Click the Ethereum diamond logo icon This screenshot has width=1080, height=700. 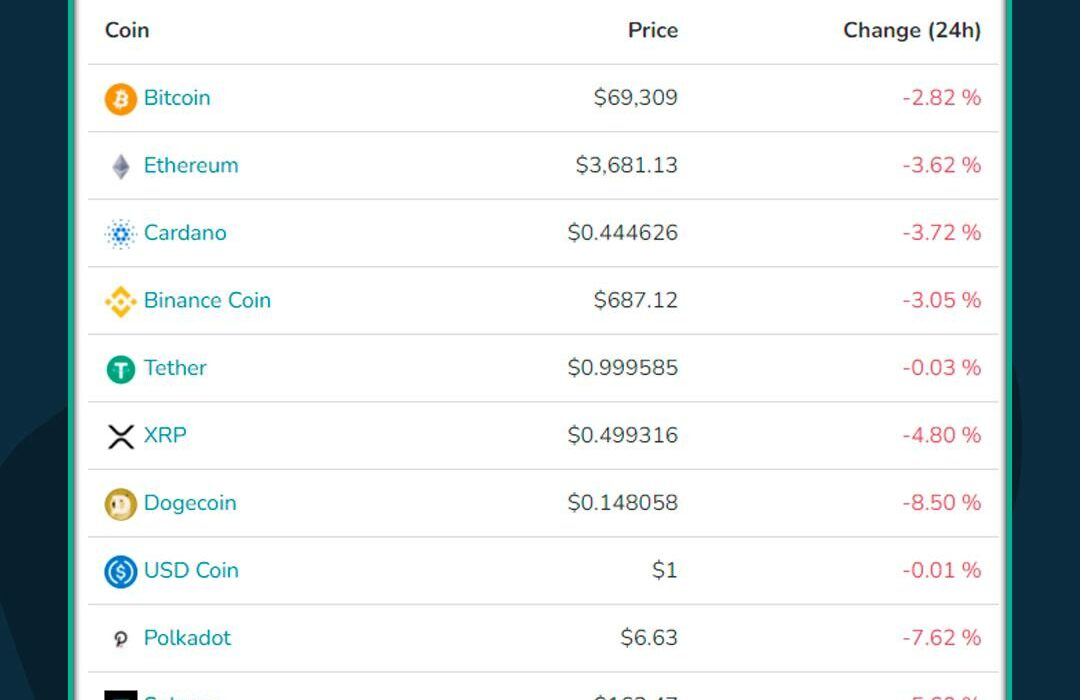point(121,167)
